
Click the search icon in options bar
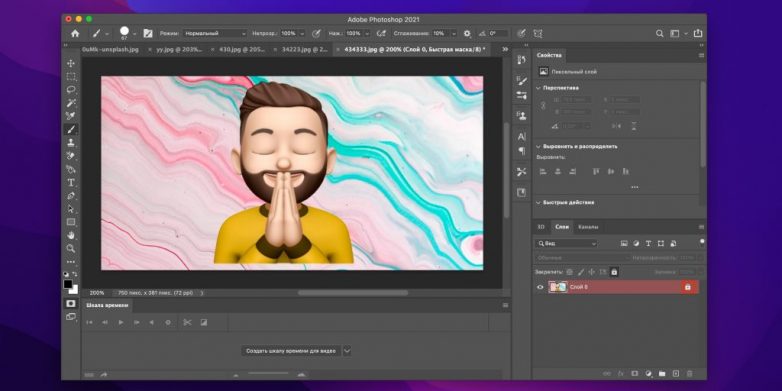coord(659,33)
